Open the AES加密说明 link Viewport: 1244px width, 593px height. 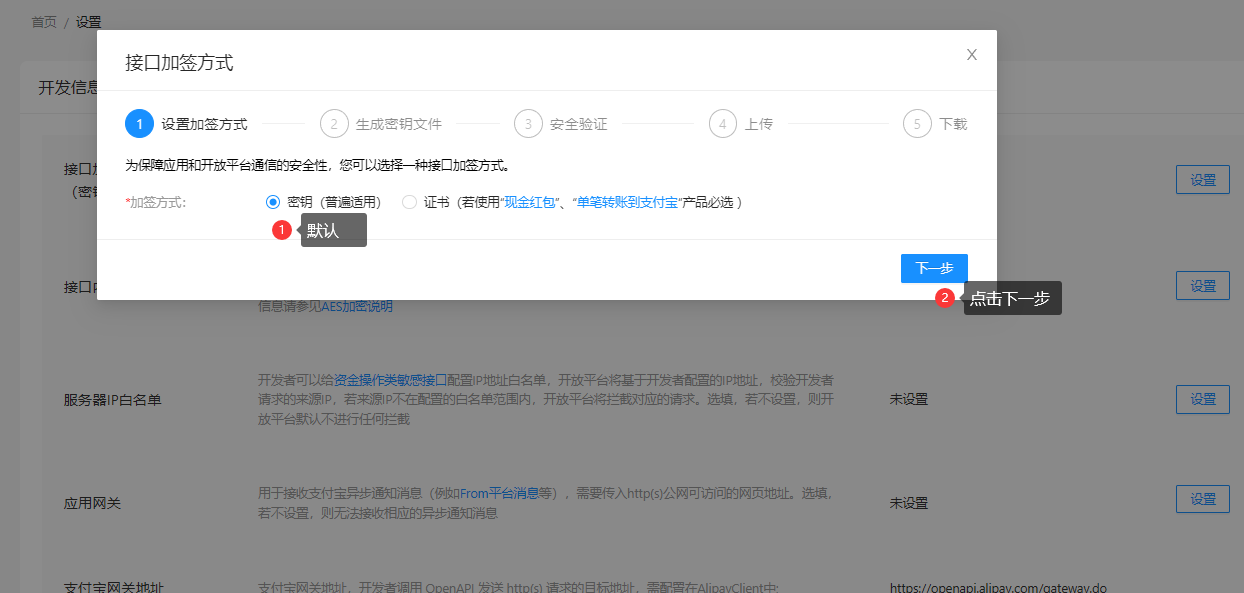click(357, 306)
